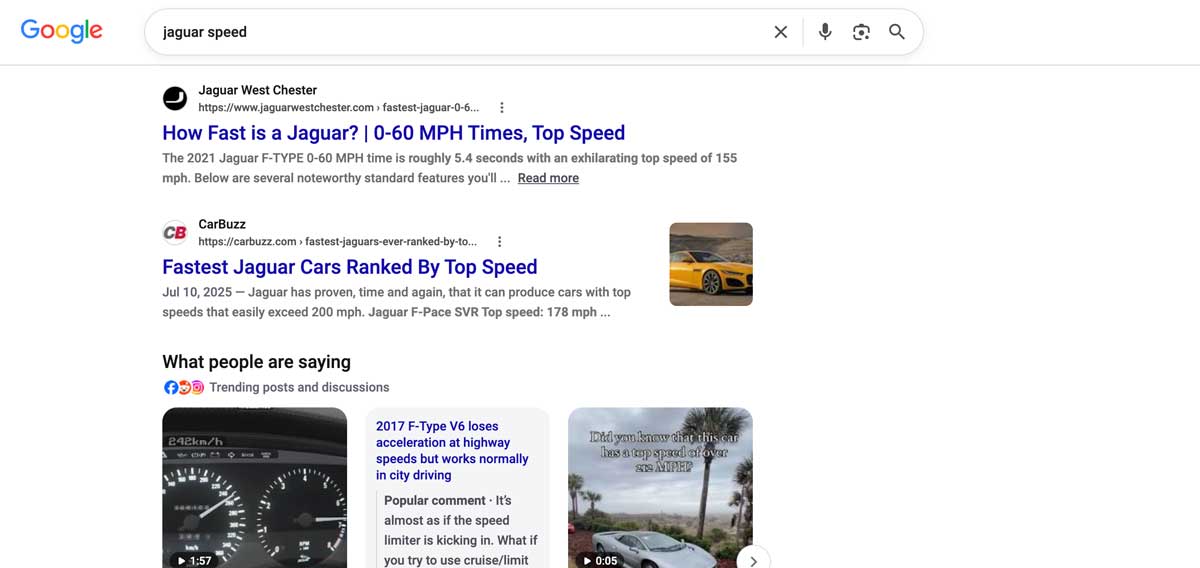
Task: Click the jaguarwestchester.com URL text
Action: pos(338,107)
